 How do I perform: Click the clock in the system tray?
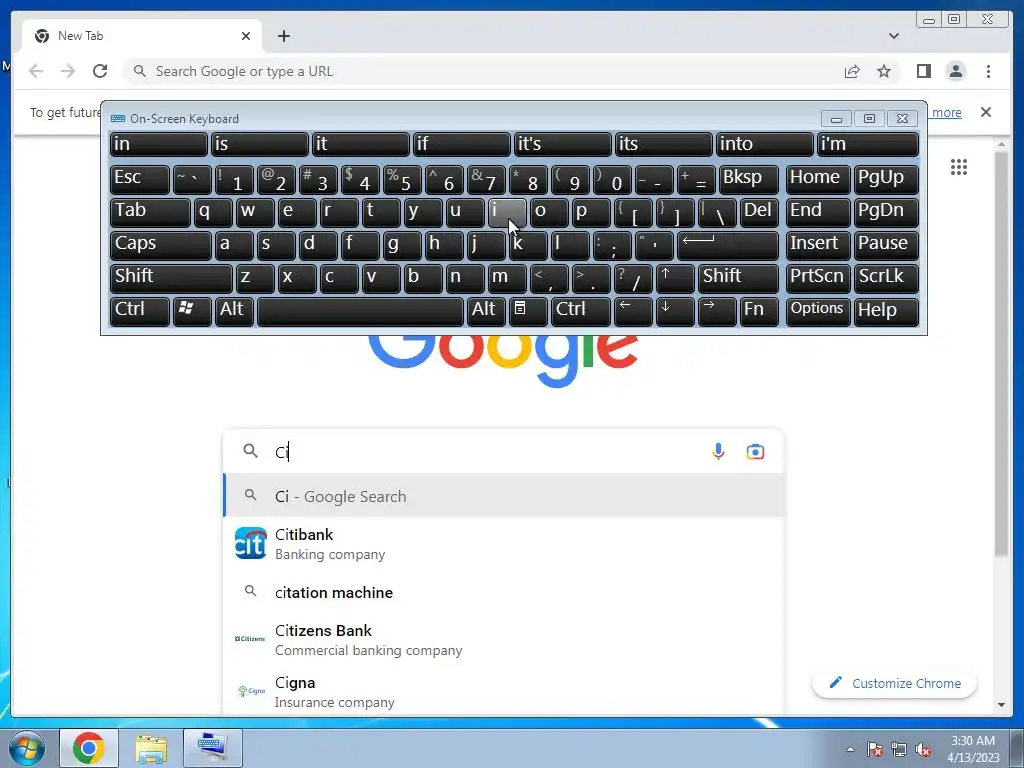(x=973, y=749)
